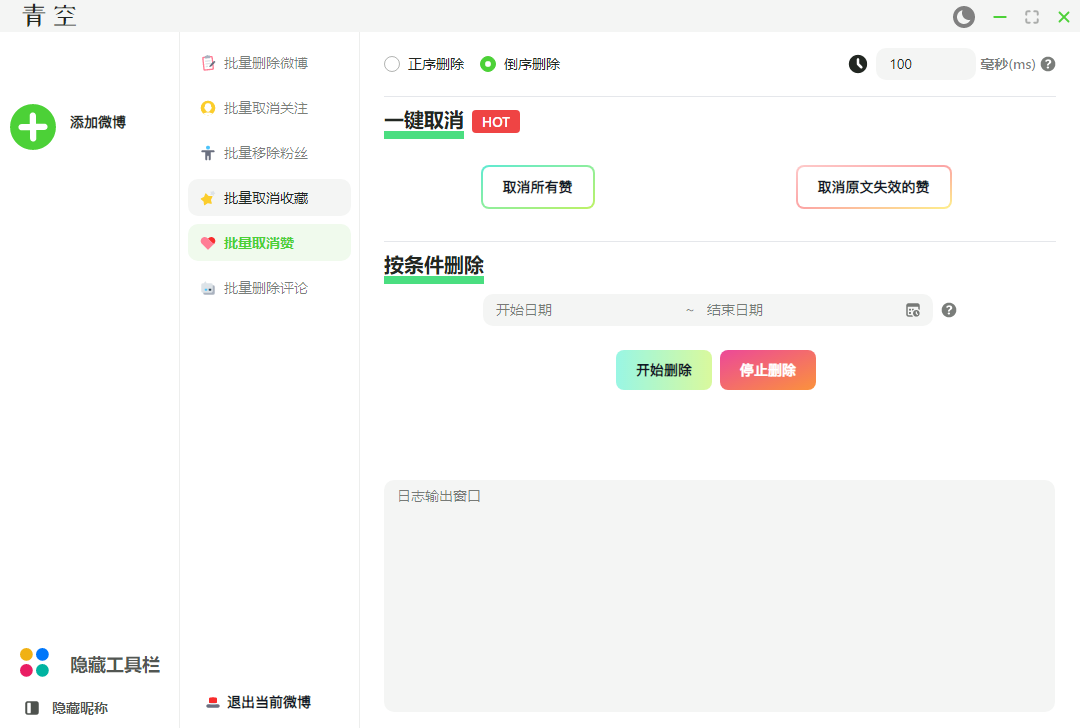The height and width of the screenshot is (728, 1080).
Task: Click the fullscreen icon in the title bar
Action: pyautogui.click(x=1032, y=17)
